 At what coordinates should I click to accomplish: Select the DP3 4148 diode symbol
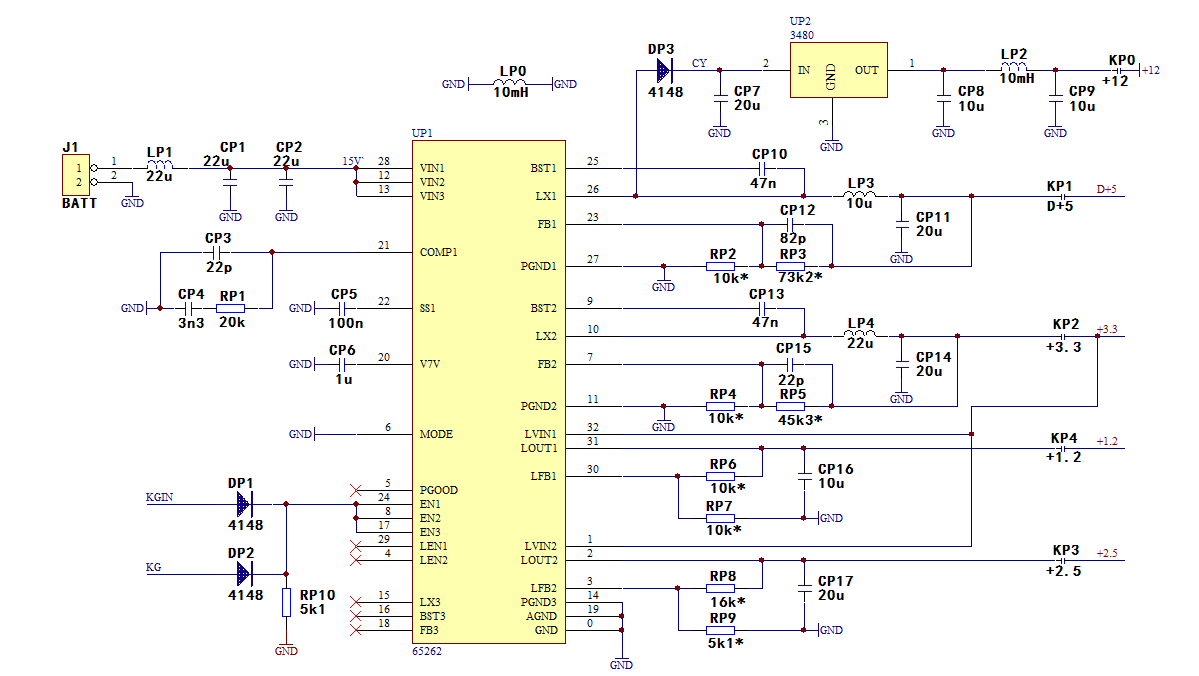(664, 71)
